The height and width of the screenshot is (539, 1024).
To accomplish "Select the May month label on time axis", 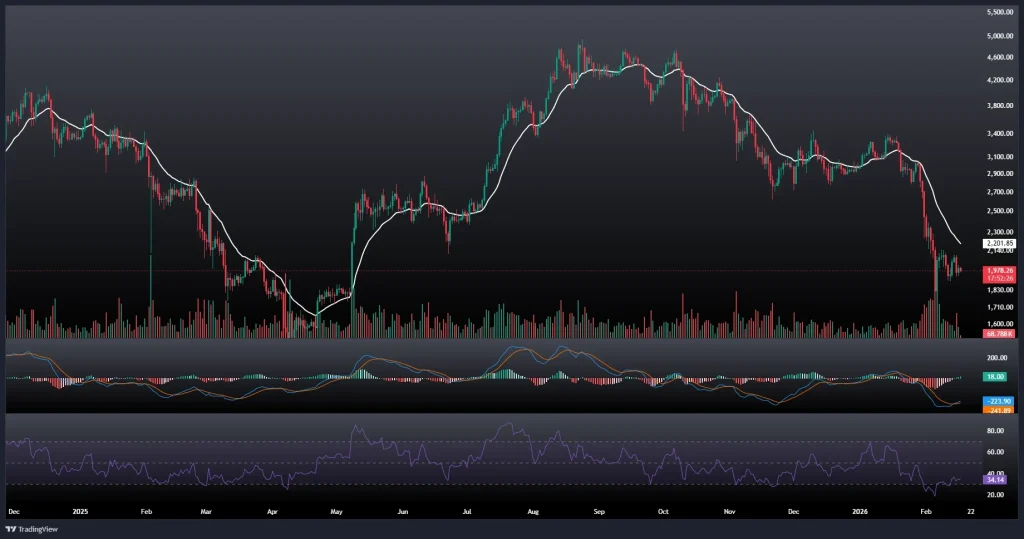I will (339, 510).
